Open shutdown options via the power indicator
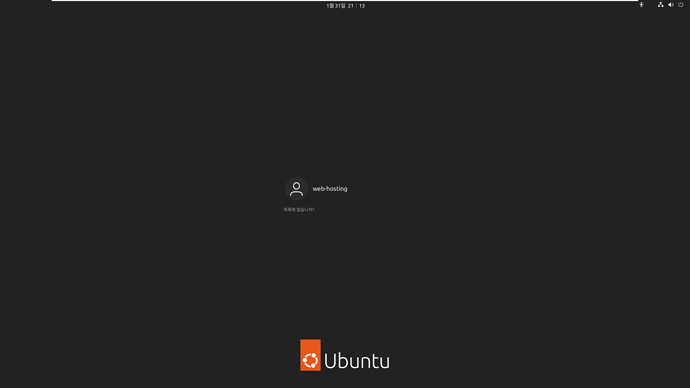 (x=681, y=5)
